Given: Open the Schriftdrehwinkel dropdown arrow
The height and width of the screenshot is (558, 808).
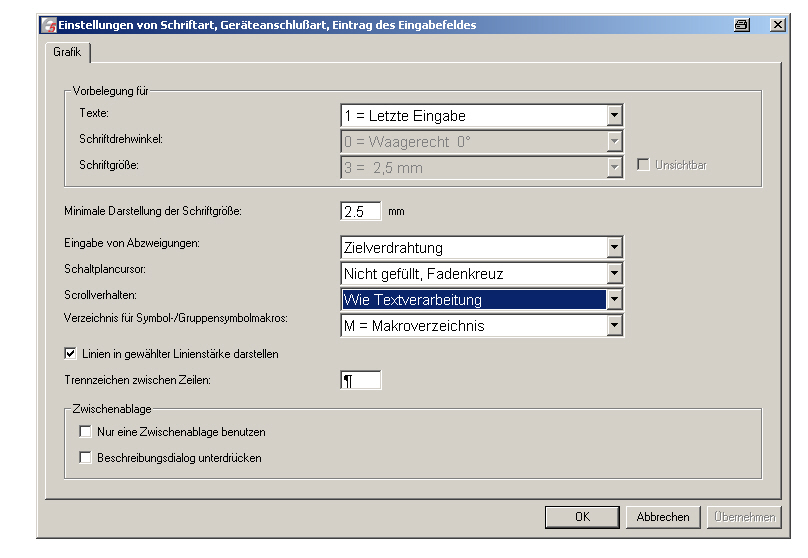Looking at the screenshot, I should (614, 141).
